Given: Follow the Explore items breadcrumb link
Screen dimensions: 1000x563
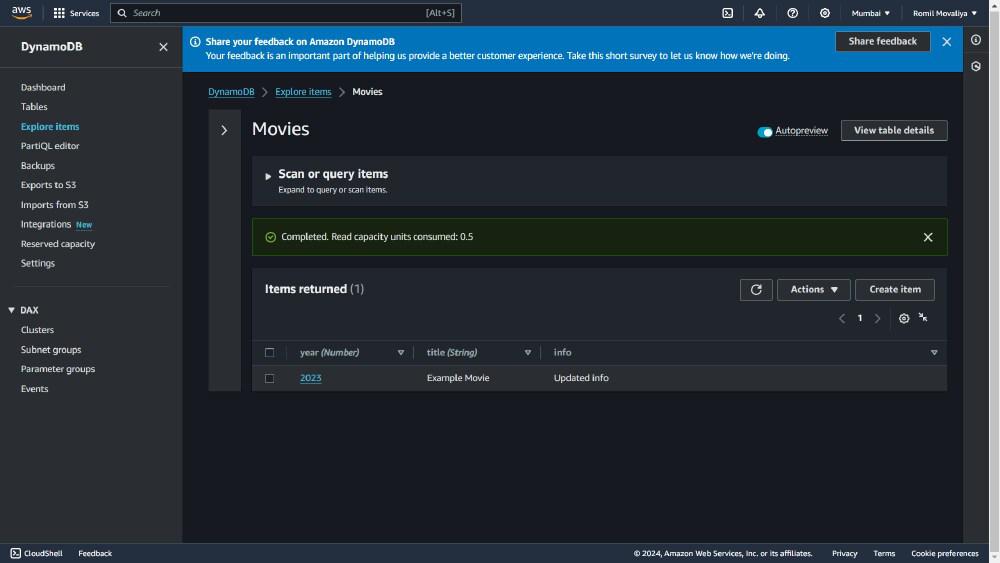Looking at the screenshot, I should (x=303, y=92).
